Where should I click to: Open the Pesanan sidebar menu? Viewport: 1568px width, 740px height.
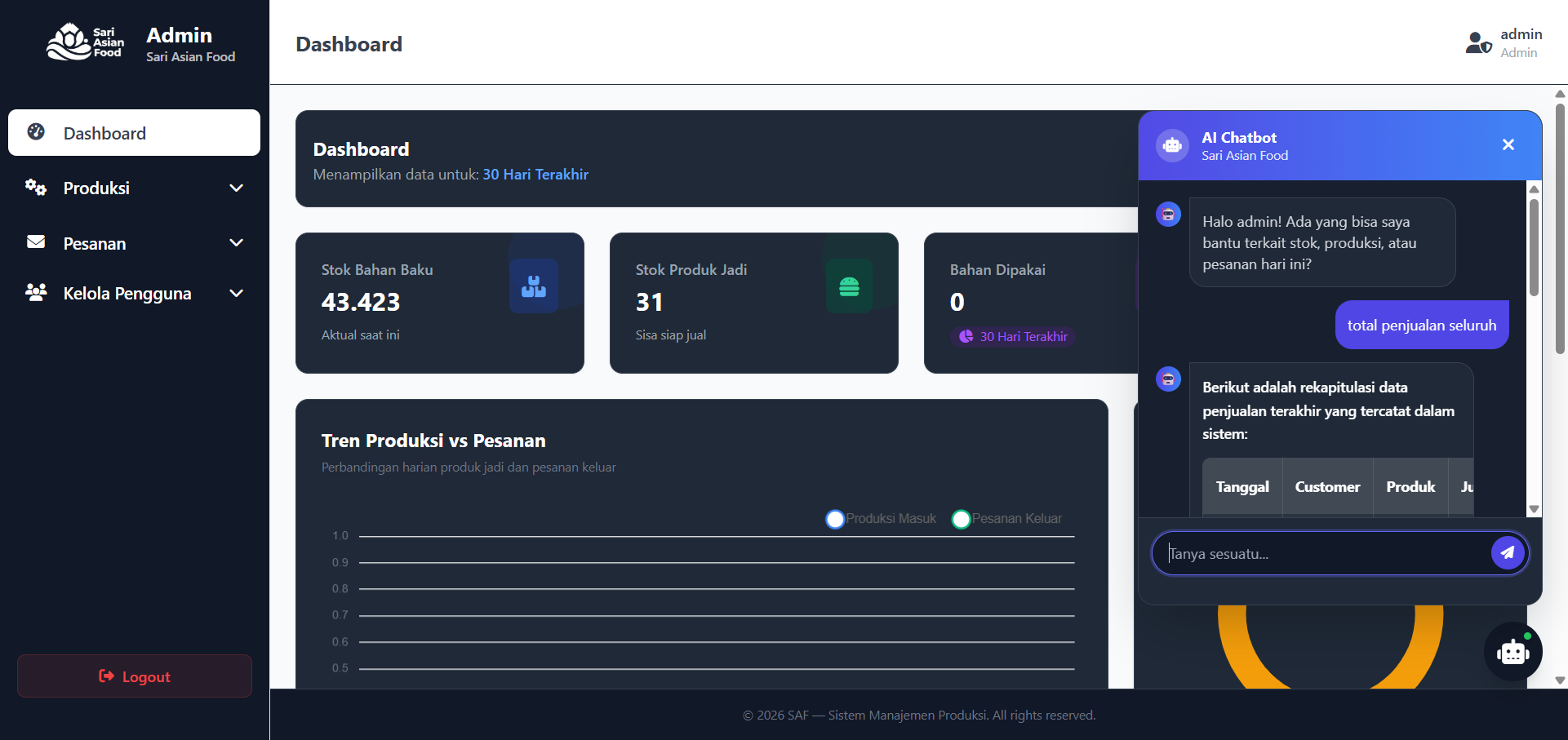[134, 242]
